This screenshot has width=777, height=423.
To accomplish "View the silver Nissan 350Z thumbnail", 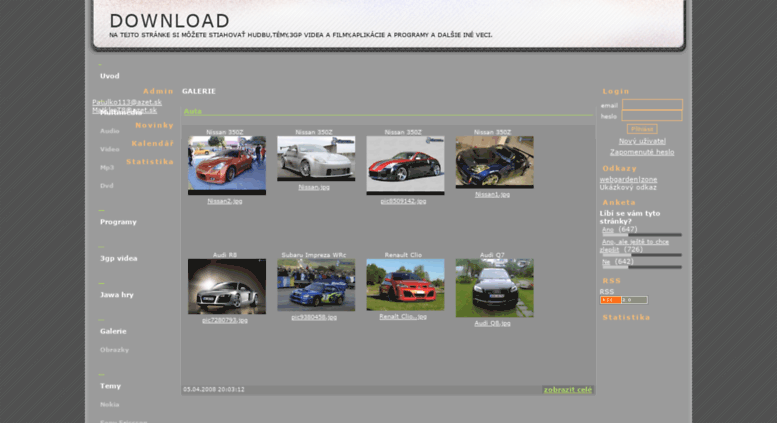I will (x=316, y=159).
